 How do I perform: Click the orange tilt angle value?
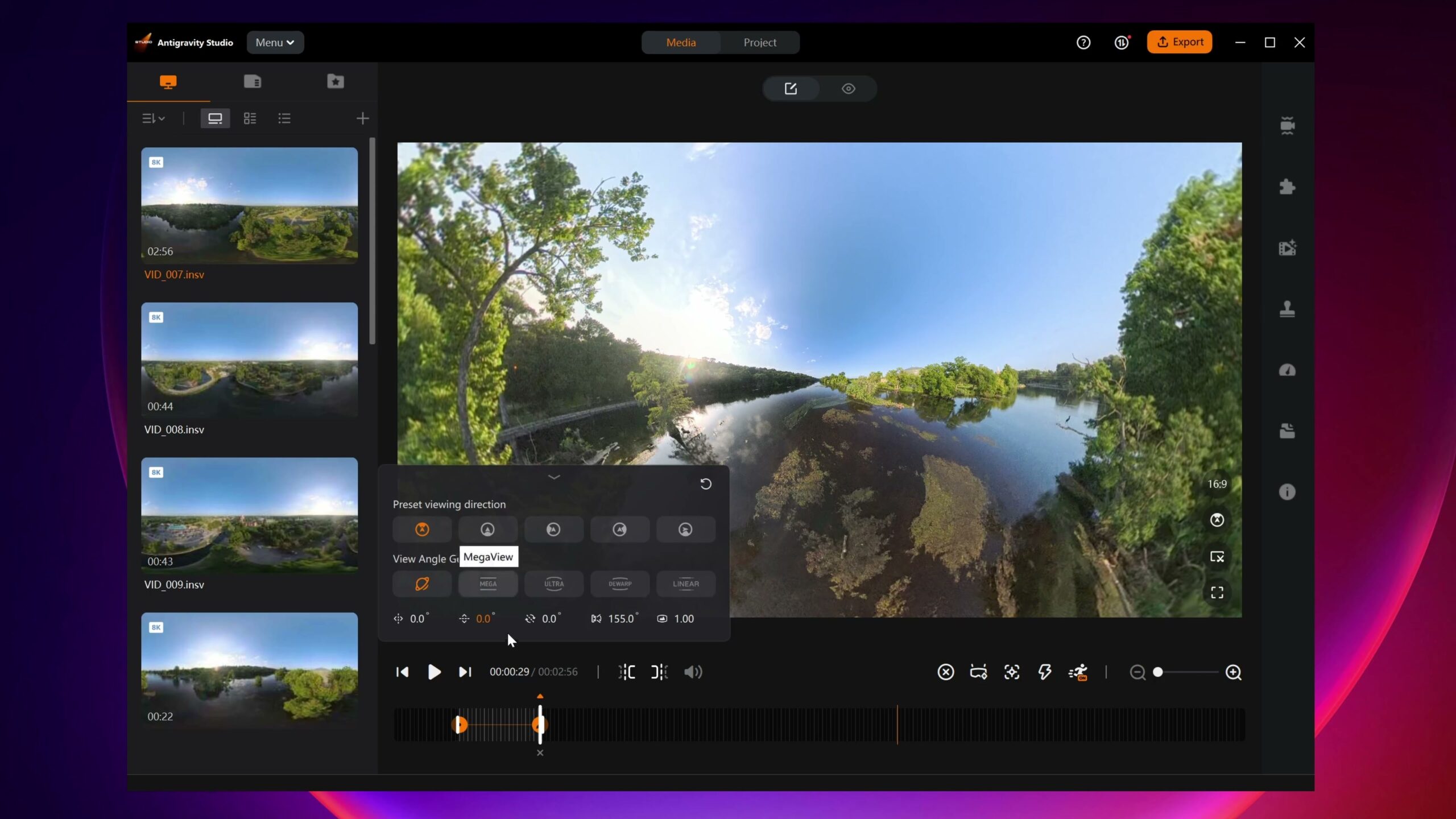pos(485,619)
